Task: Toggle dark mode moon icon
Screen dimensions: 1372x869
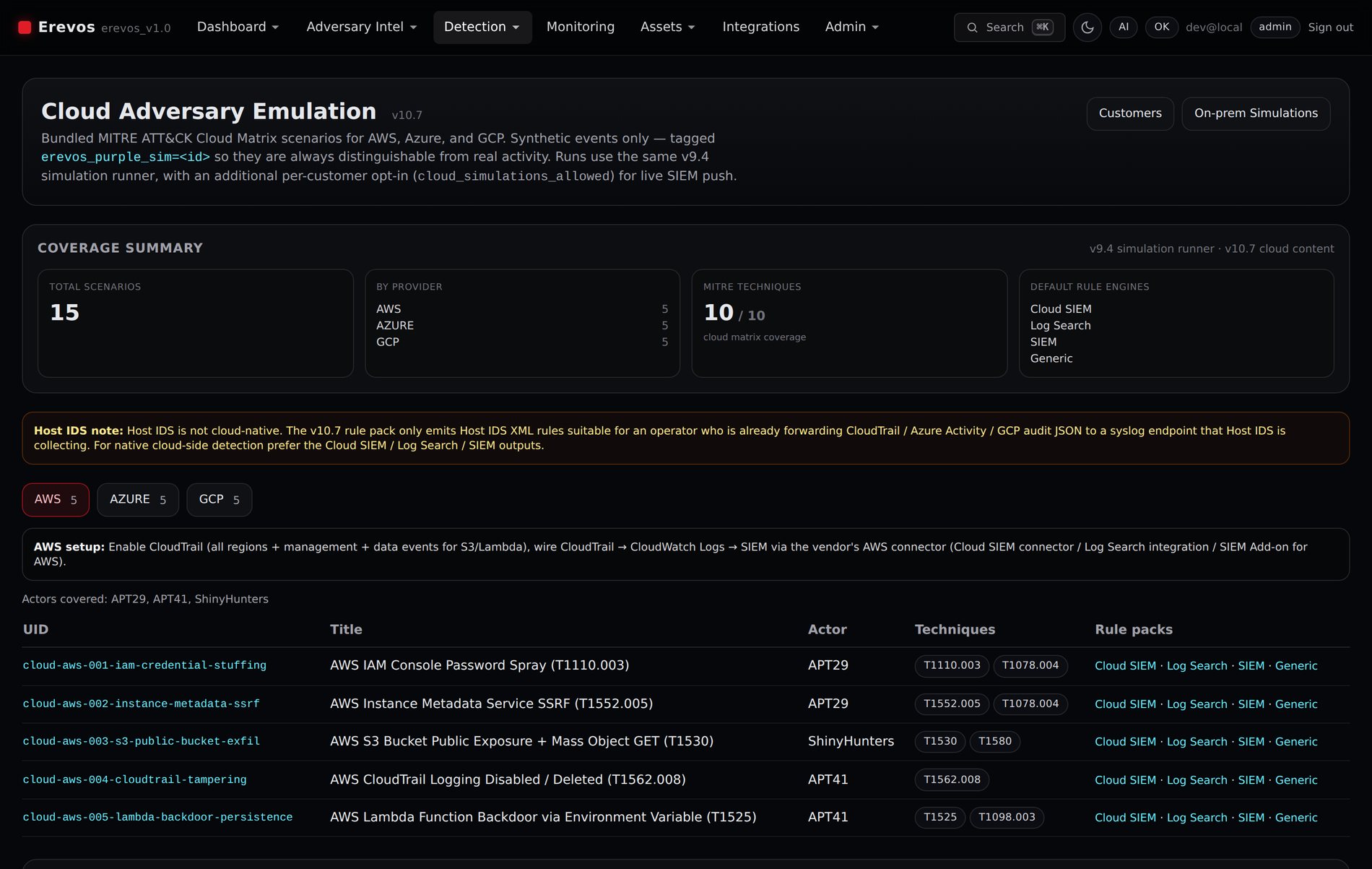Action: pyautogui.click(x=1087, y=27)
